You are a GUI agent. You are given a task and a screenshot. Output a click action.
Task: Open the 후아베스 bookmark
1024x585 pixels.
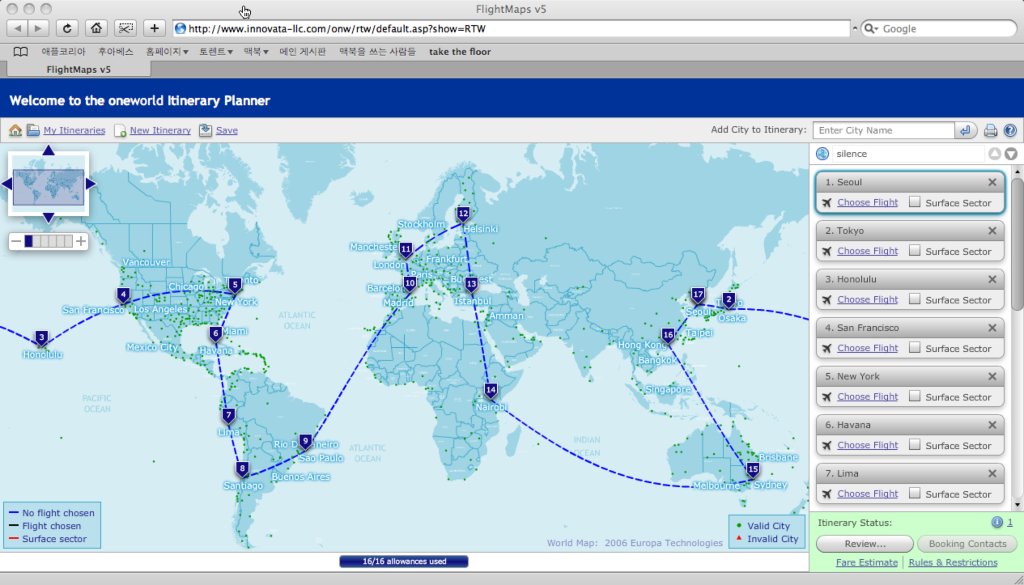tap(116, 52)
